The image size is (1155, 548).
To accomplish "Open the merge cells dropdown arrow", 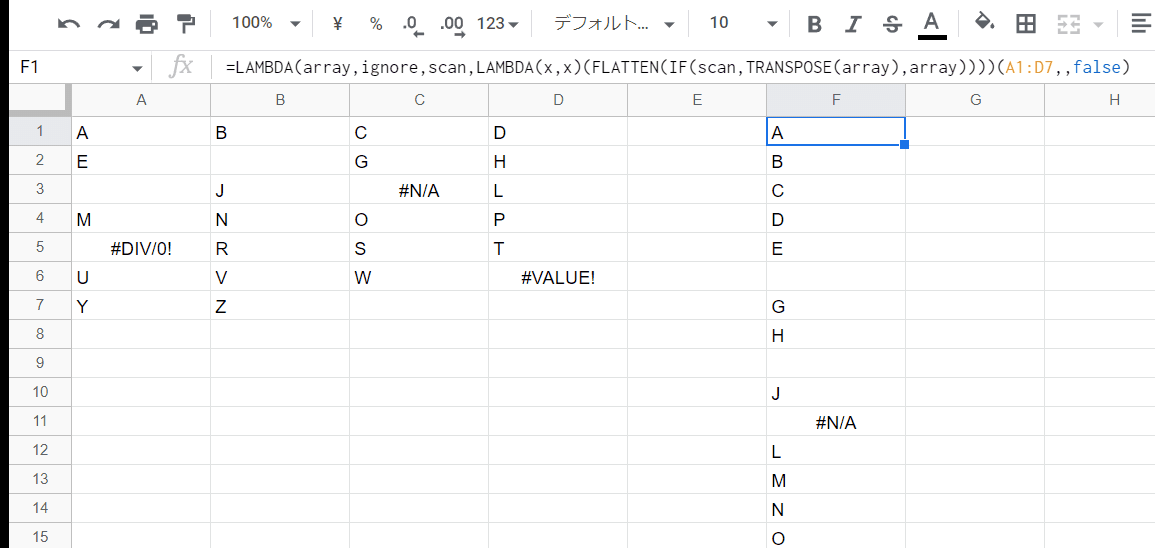I will coord(1098,24).
